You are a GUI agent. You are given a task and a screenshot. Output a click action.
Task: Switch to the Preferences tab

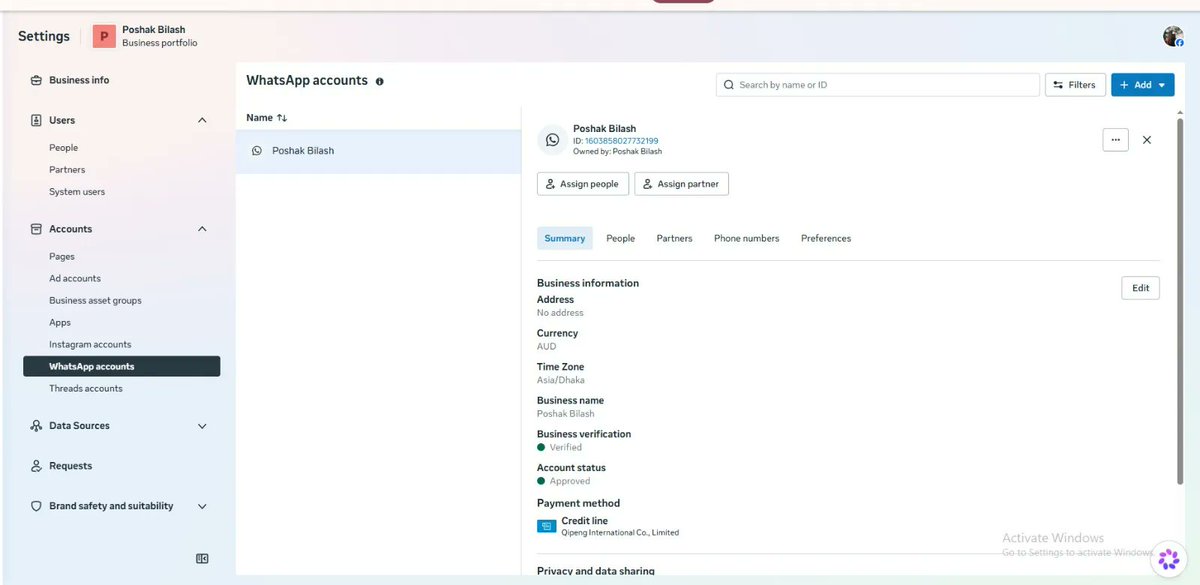[826, 238]
